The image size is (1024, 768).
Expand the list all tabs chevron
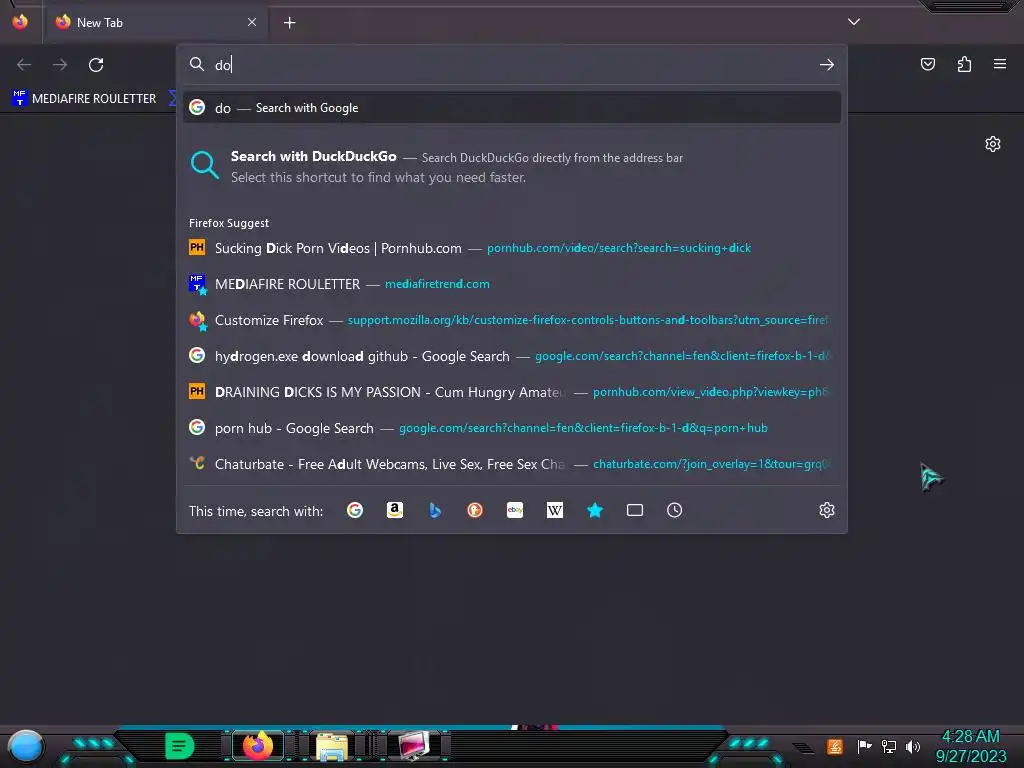point(854,22)
